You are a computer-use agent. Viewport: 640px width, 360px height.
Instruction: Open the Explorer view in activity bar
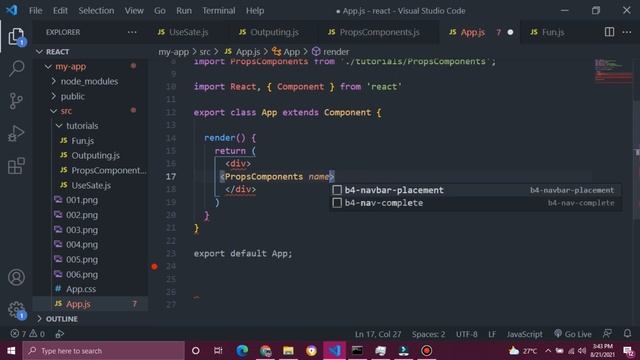pos(16,37)
